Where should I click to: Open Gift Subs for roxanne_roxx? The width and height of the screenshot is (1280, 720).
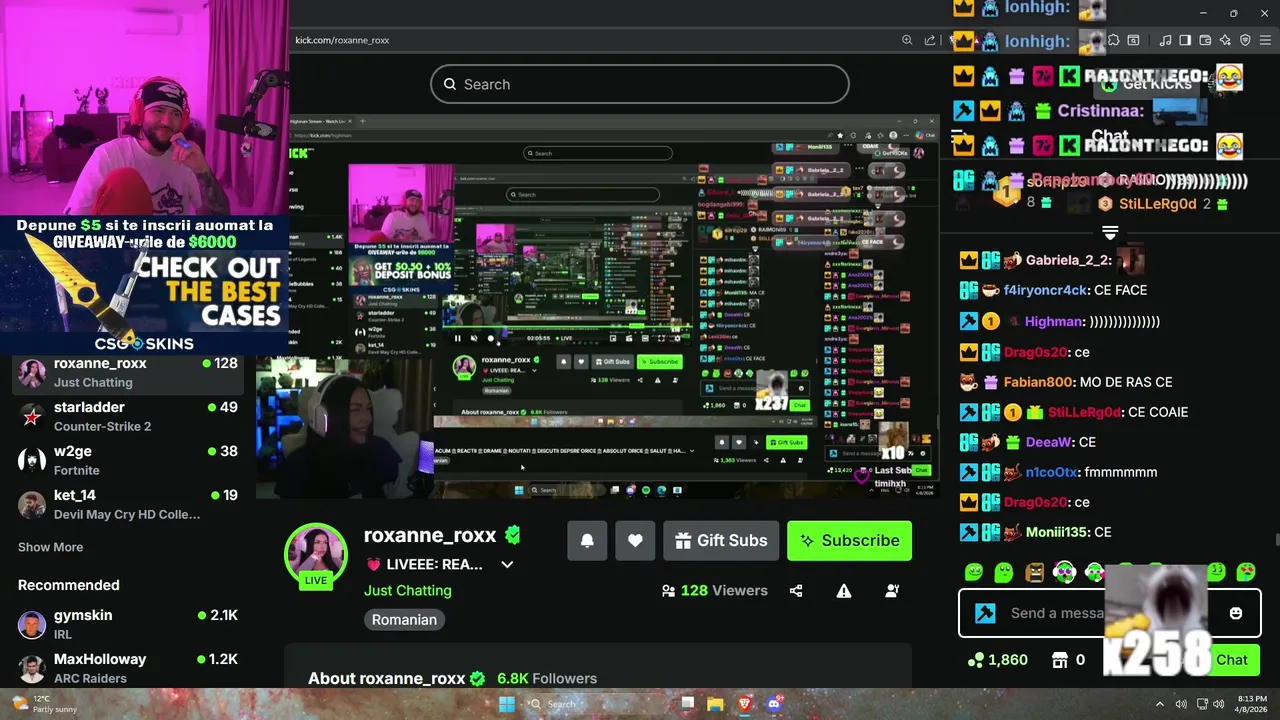coord(721,540)
